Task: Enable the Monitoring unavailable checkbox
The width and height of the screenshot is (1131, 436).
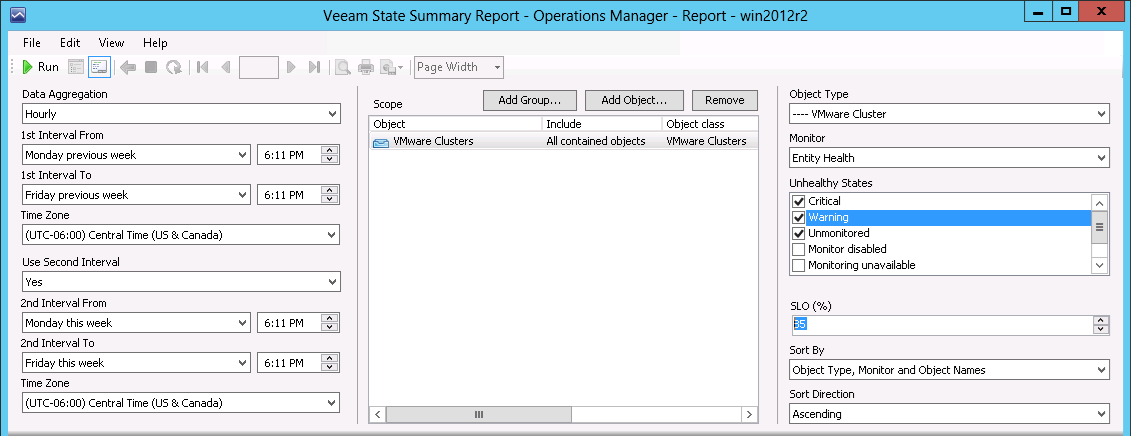Action: point(798,265)
